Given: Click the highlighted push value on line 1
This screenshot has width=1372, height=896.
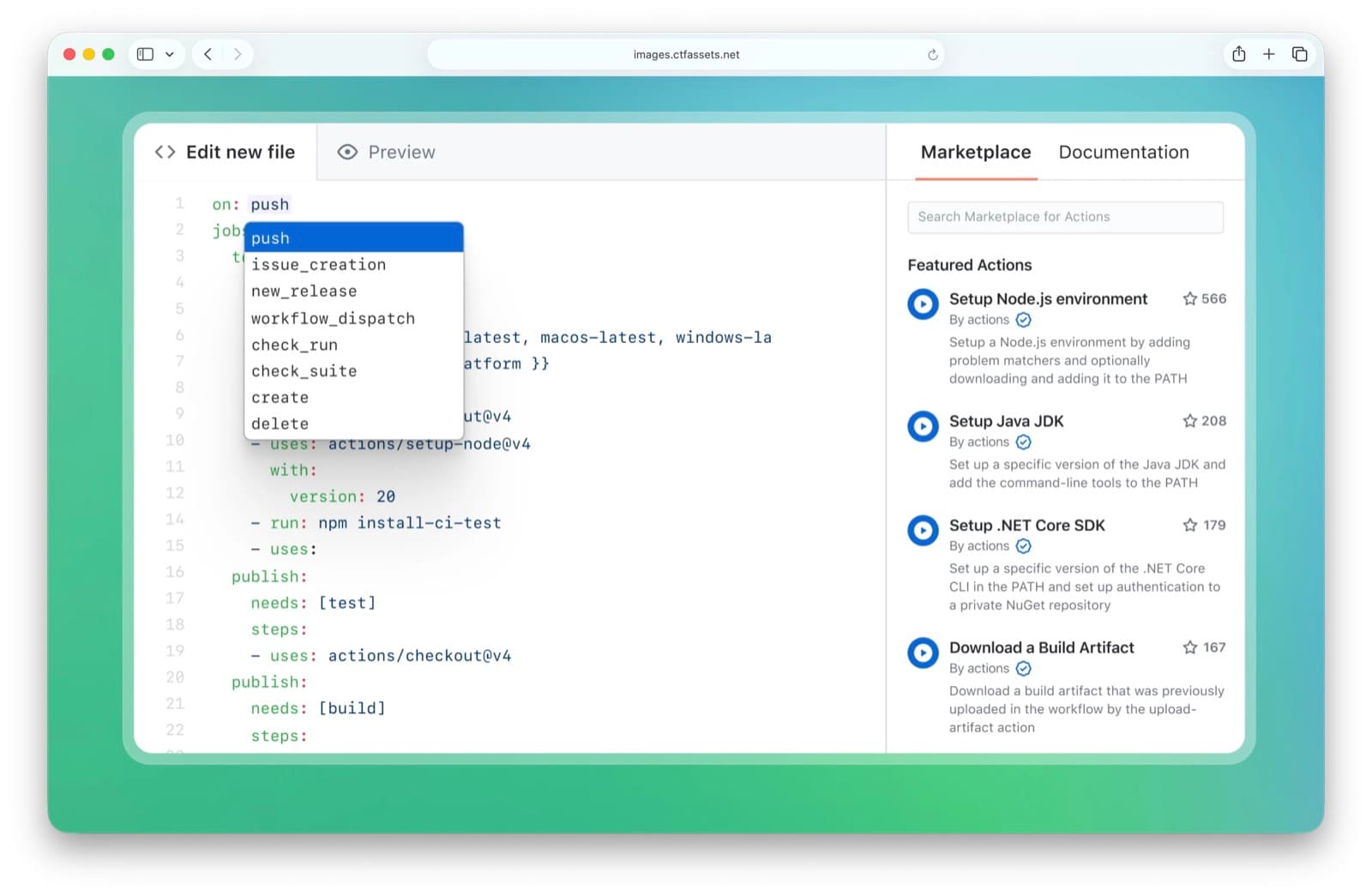Looking at the screenshot, I should click(269, 204).
